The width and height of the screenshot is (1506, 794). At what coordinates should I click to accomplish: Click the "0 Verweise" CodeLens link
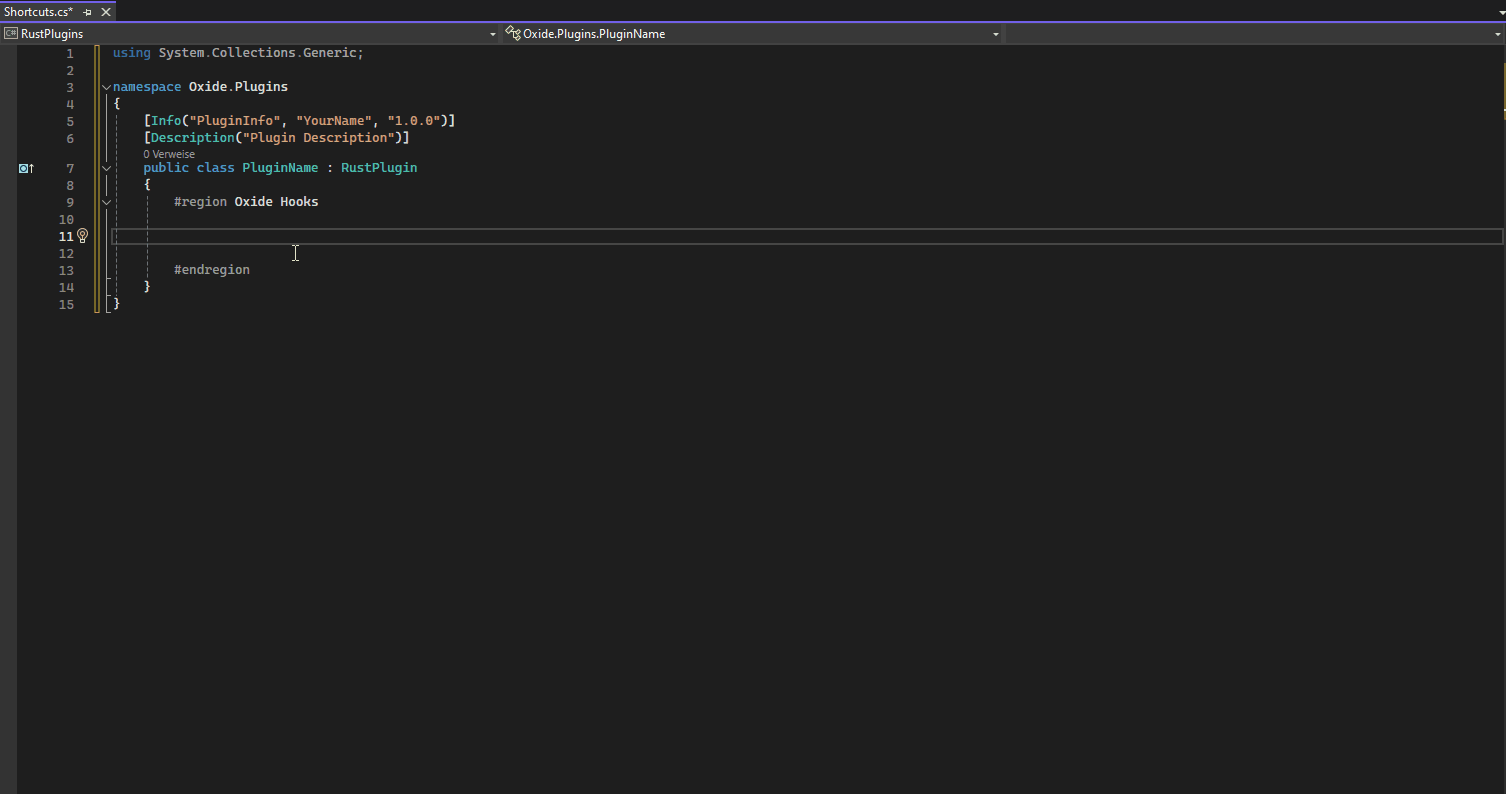point(169,154)
